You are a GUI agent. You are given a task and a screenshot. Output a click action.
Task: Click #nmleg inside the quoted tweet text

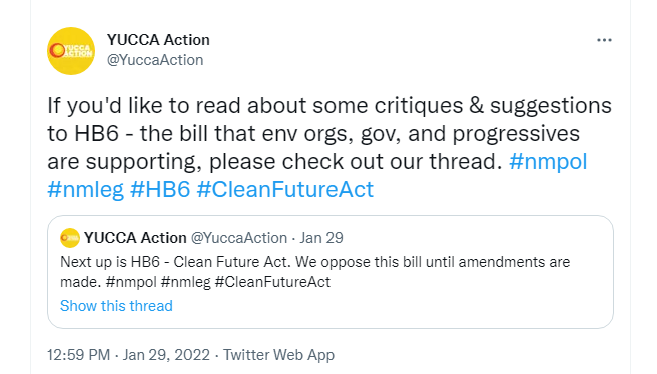(185, 282)
